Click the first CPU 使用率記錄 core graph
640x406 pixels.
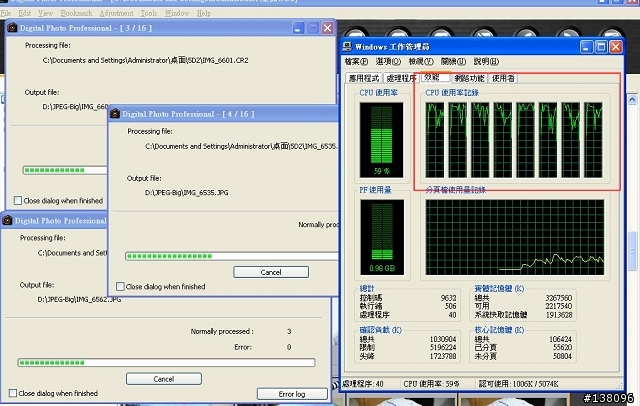click(435, 140)
